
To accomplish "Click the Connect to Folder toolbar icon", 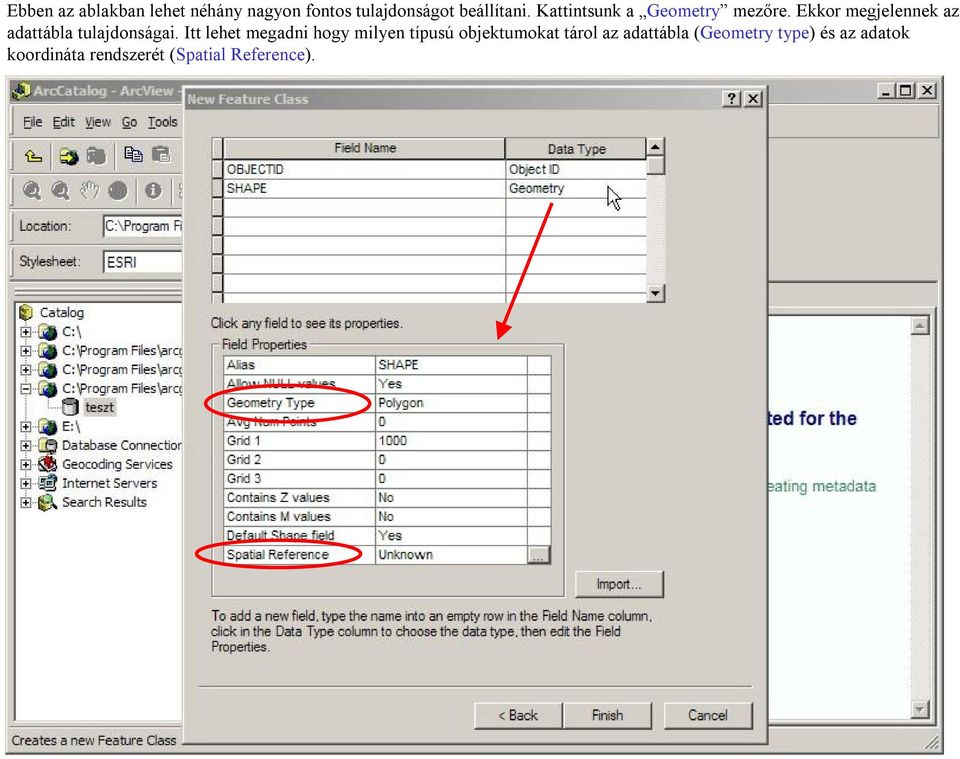I will coord(68,157).
